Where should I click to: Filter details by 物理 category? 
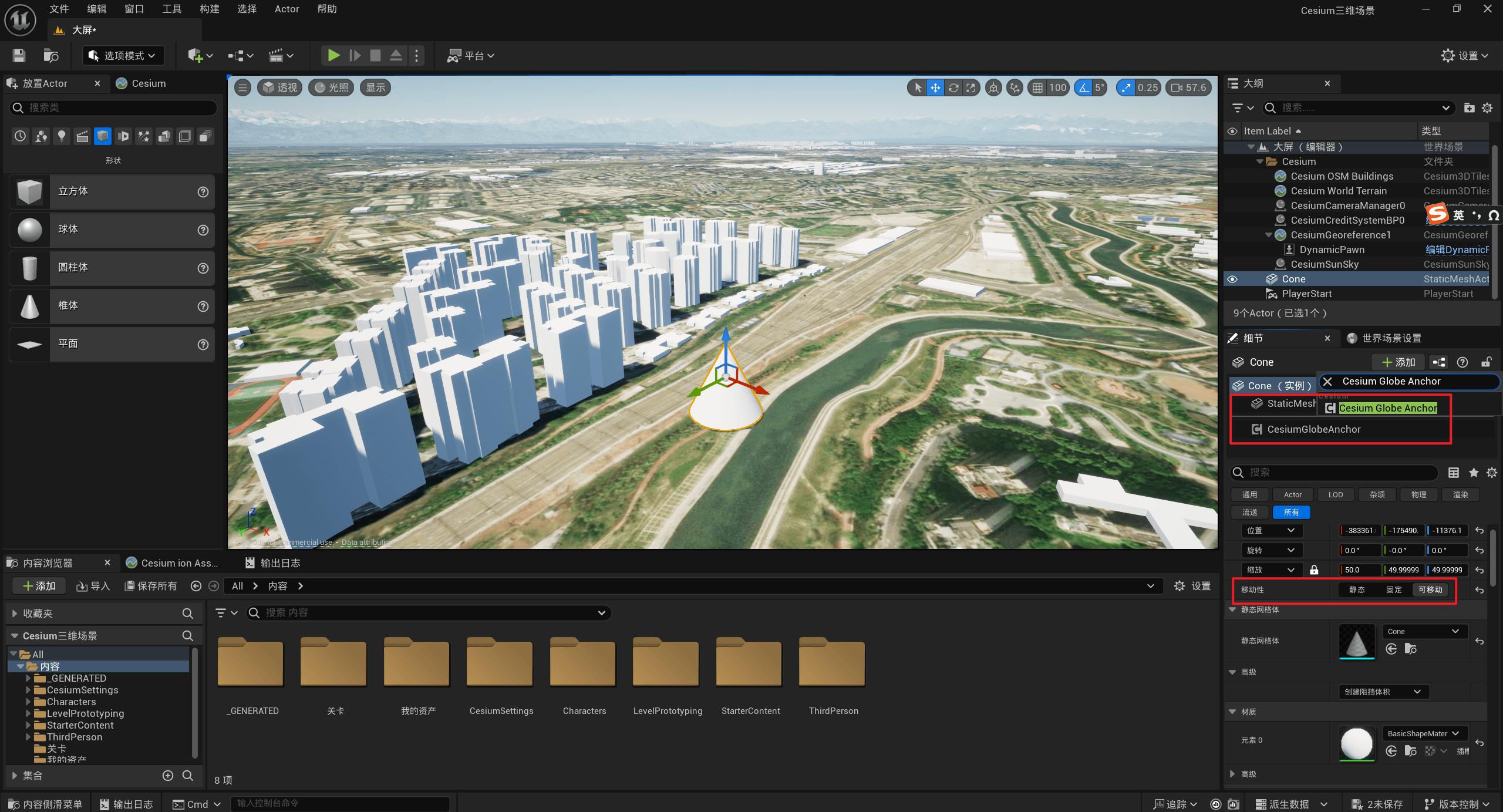point(1418,495)
